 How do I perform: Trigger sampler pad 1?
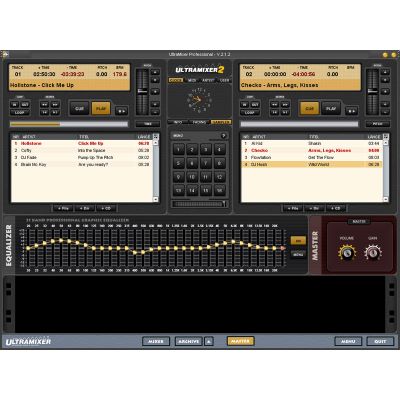pyautogui.click(x=178, y=150)
